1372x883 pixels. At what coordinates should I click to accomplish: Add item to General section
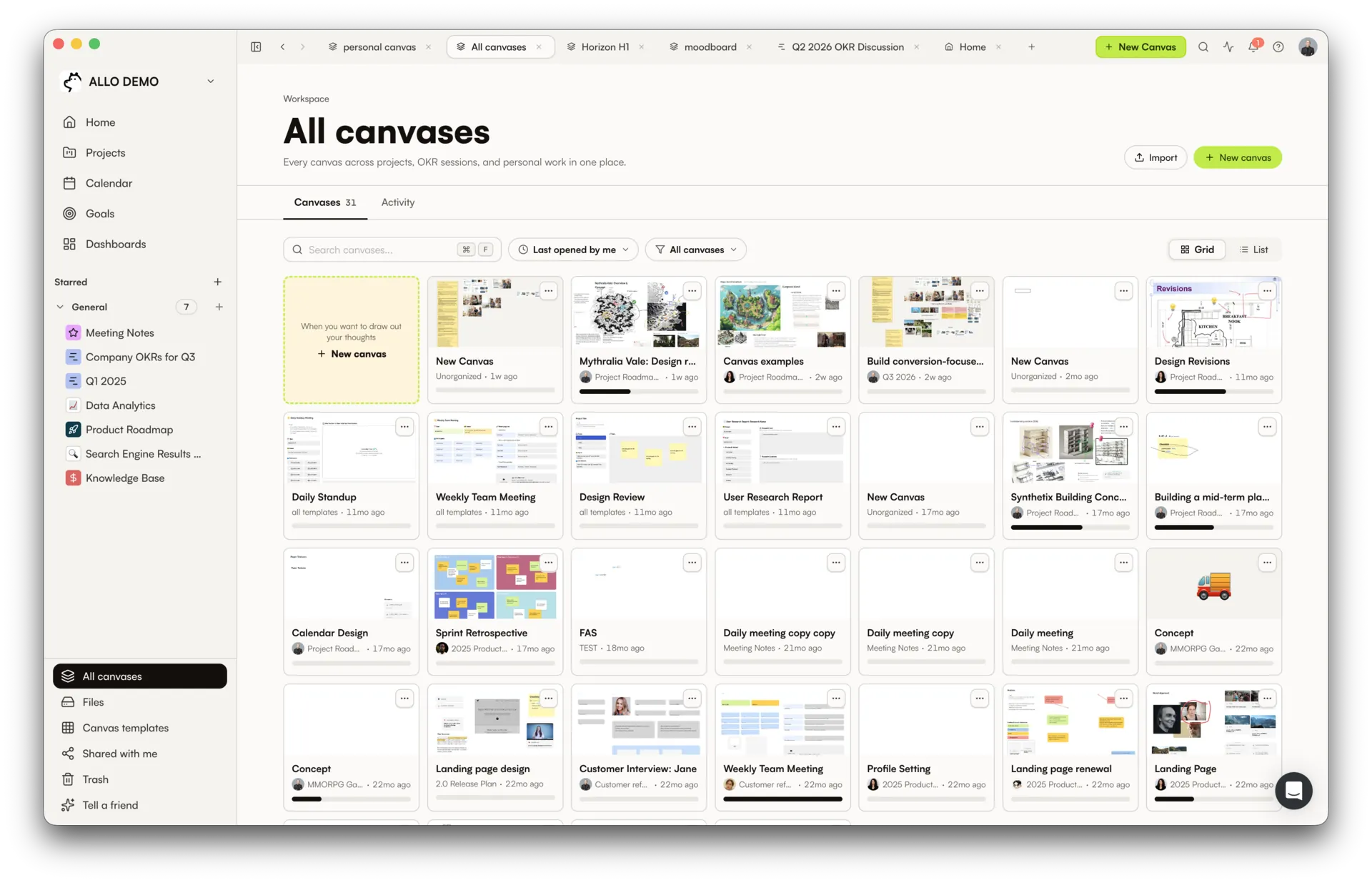(x=219, y=307)
